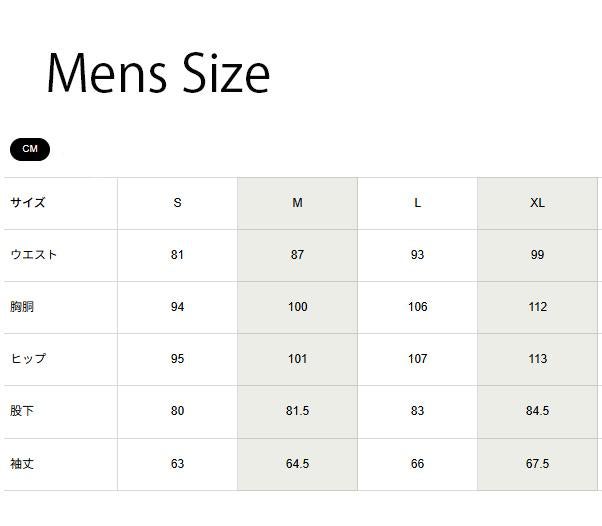This screenshot has height=526, width=602.
Task: Click the ヒップ row label
Action: 28,359
